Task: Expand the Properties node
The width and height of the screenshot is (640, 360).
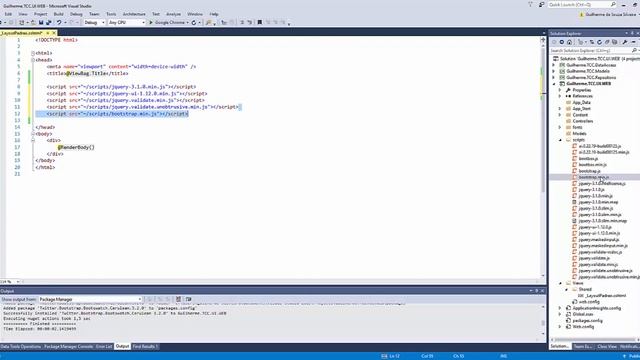Action: pyautogui.click(x=560, y=90)
